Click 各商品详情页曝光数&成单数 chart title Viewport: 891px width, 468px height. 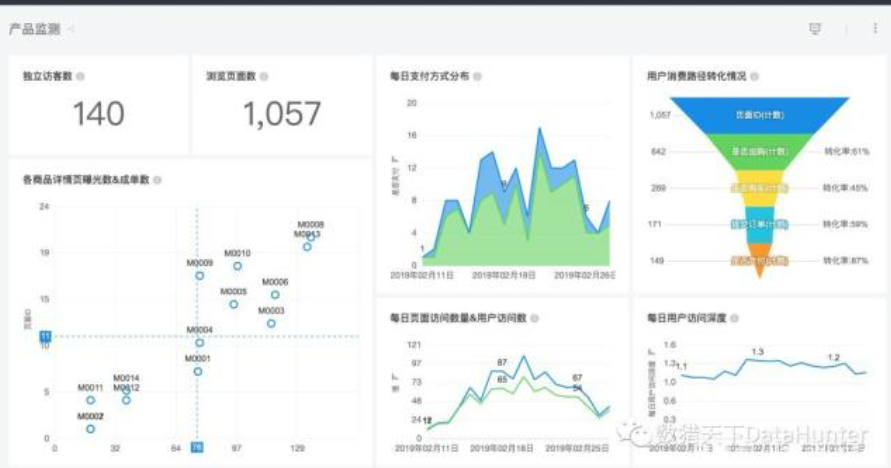(86, 180)
